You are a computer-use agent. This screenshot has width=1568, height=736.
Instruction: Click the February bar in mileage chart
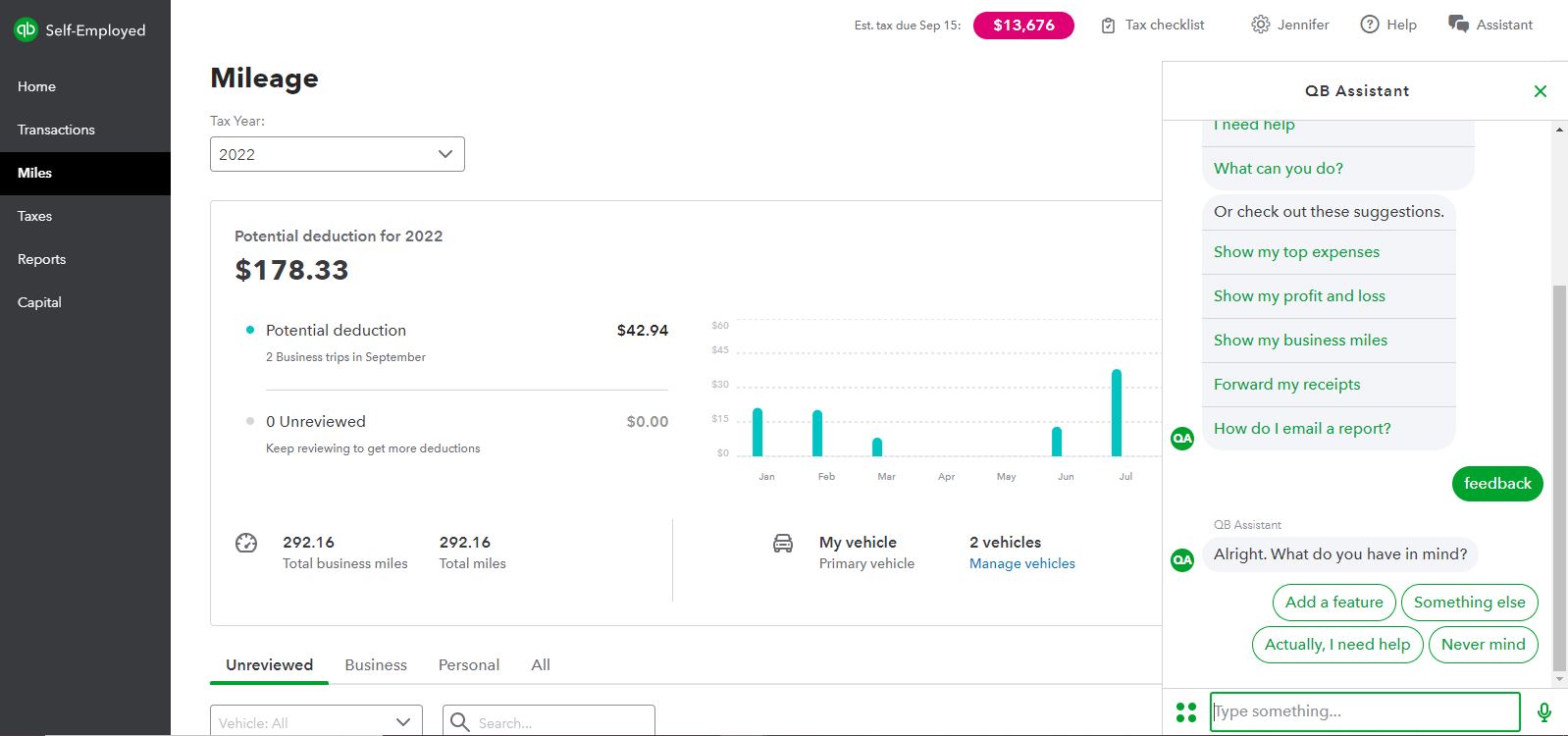click(x=817, y=433)
